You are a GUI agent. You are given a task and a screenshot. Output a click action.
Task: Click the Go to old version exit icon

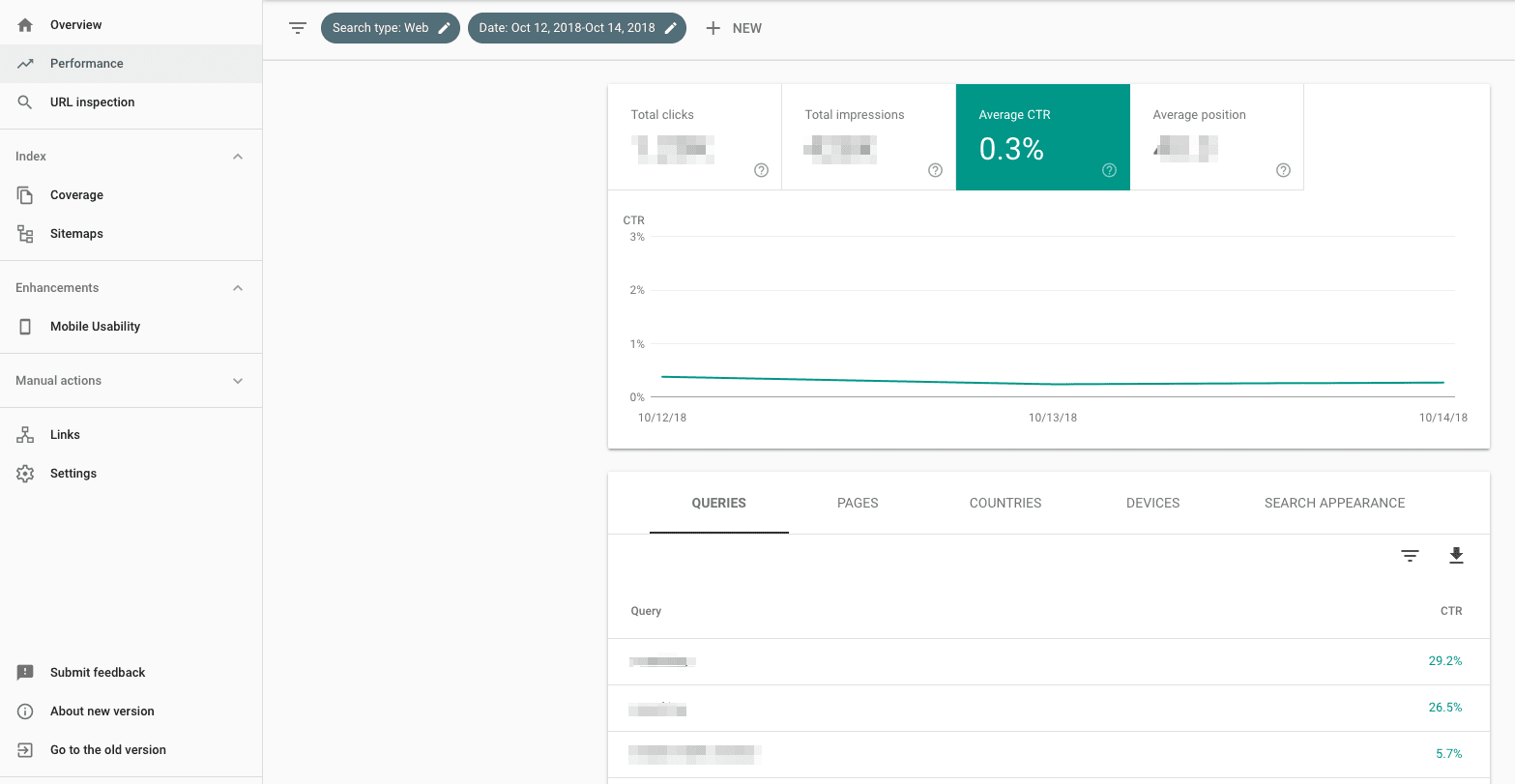25,749
